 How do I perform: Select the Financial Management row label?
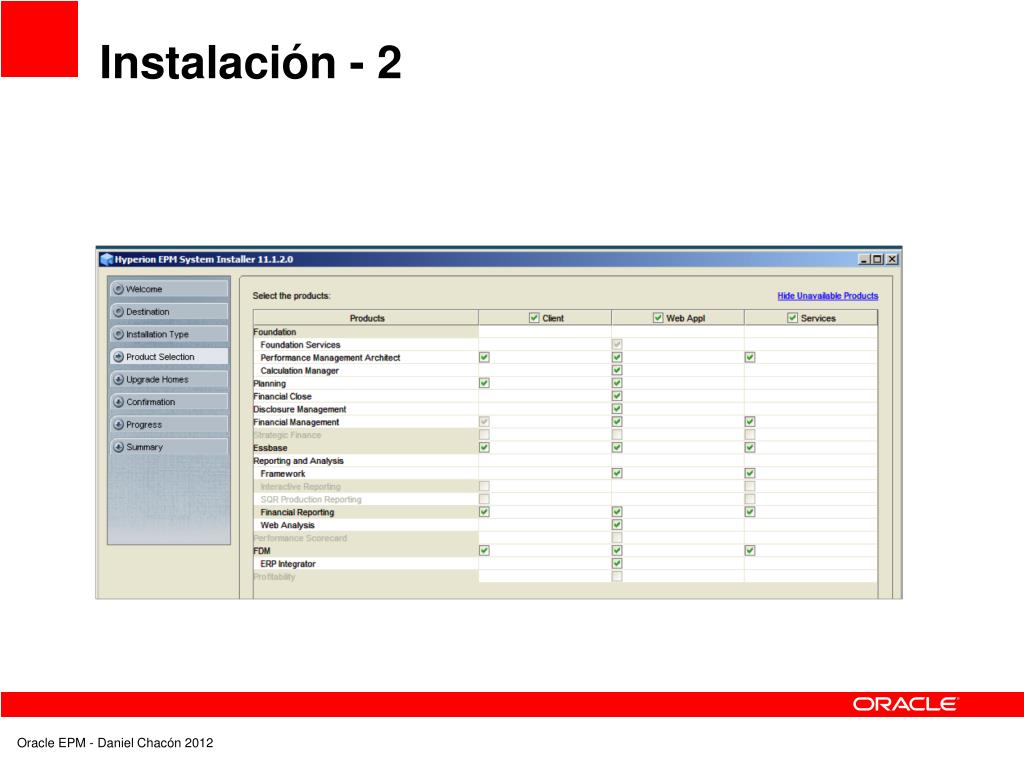pyautogui.click(x=296, y=422)
